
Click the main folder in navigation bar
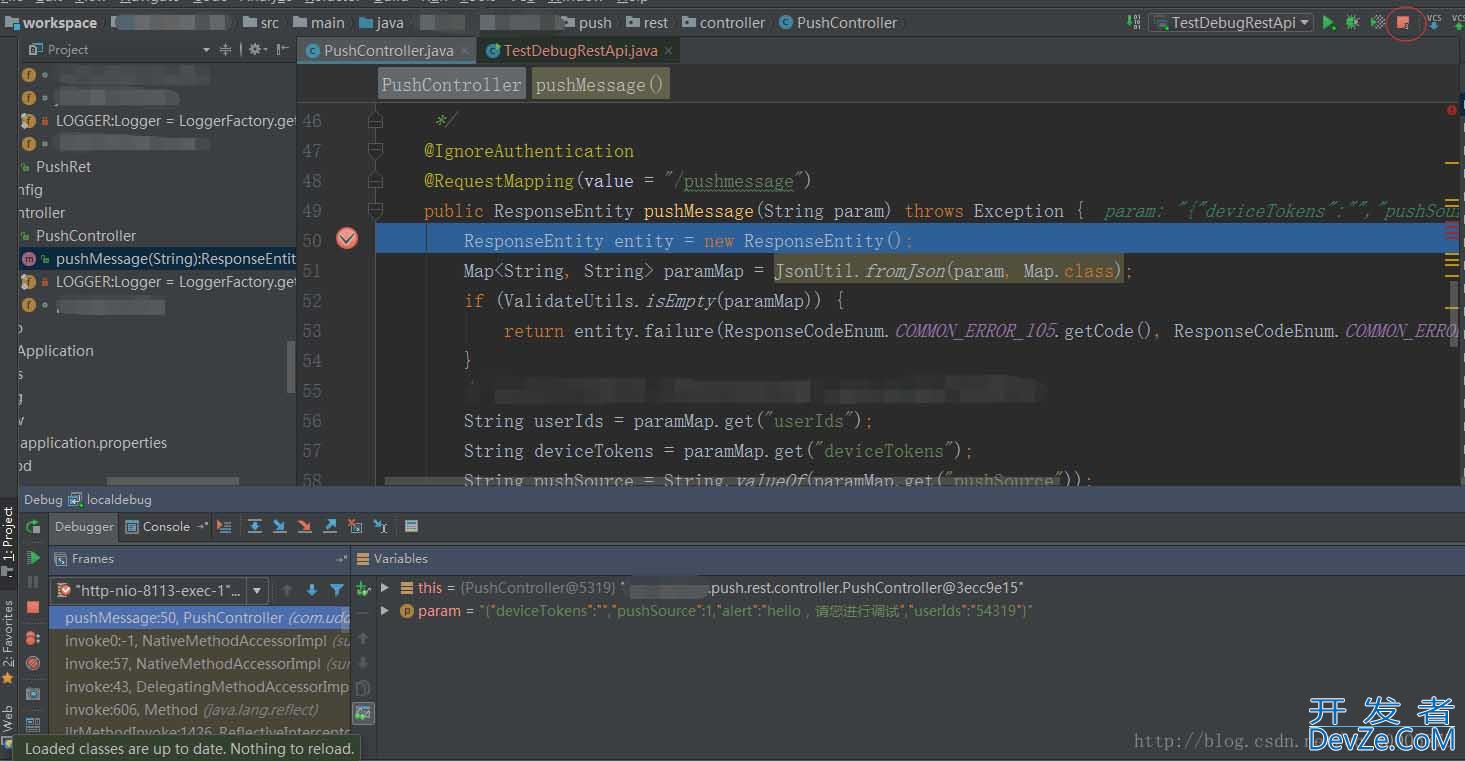click(x=318, y=22)
